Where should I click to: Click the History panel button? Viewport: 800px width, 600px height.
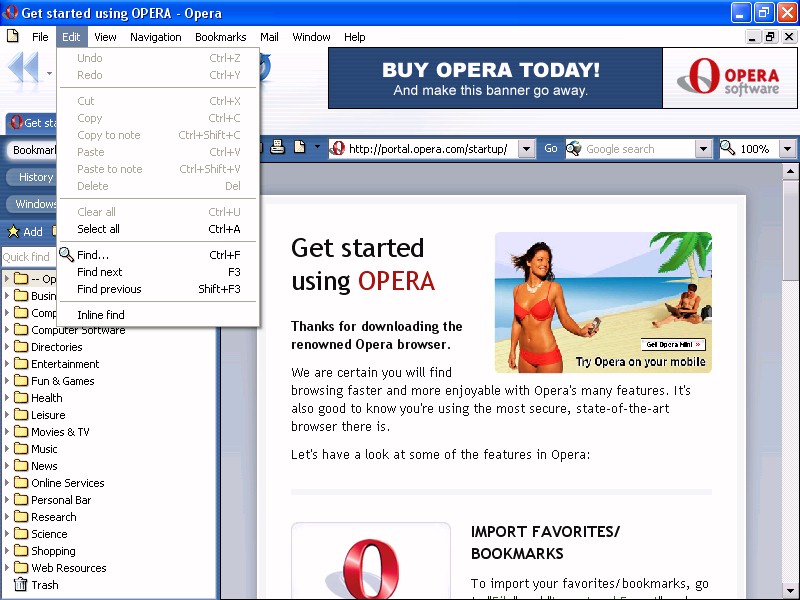coord(32,177)
